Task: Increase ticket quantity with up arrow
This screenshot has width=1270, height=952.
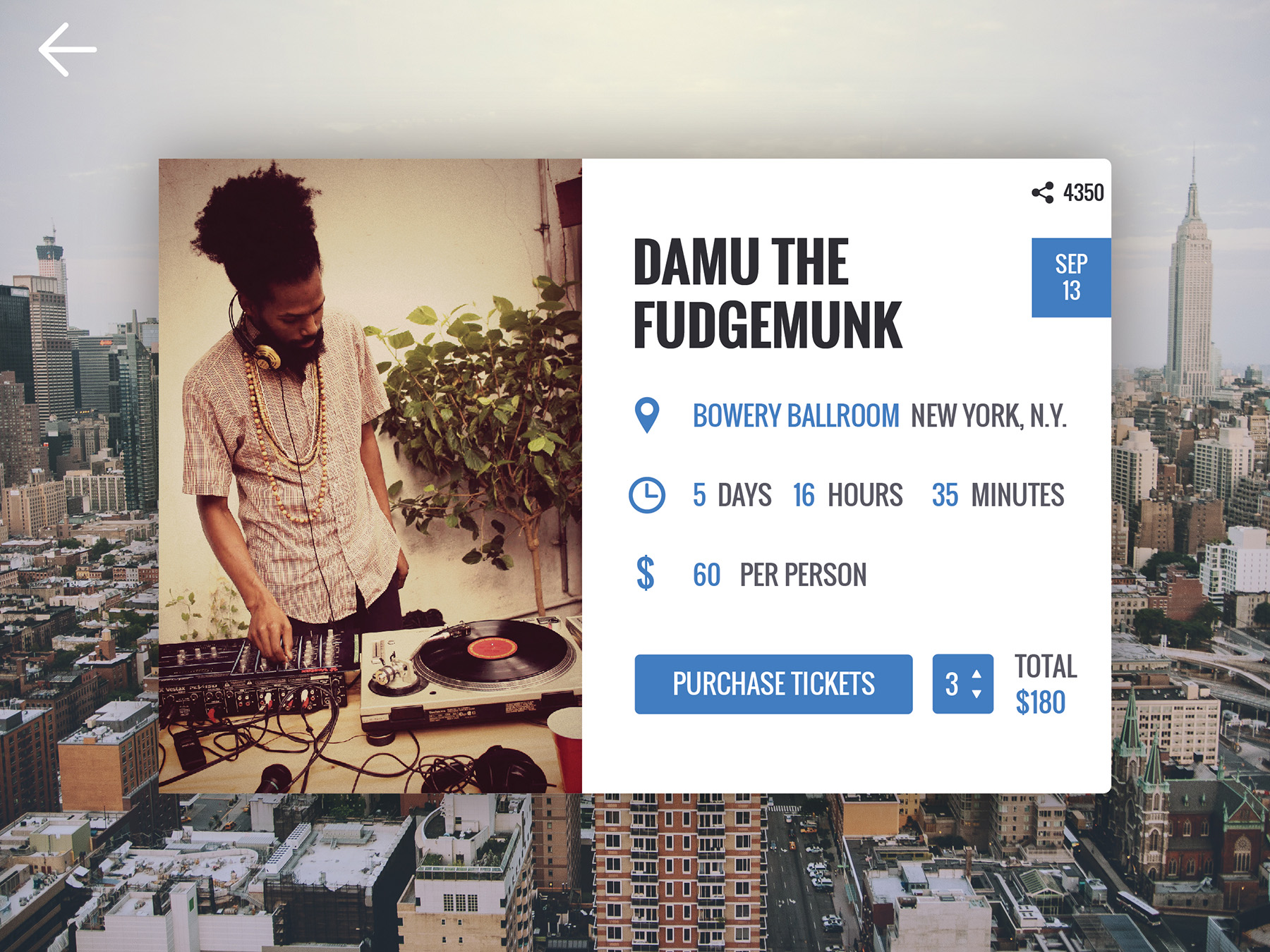Action: pos(976,674)
